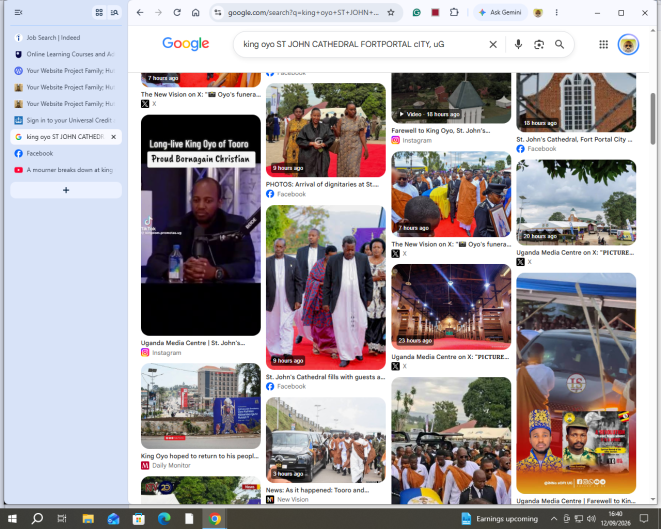Image resolution: width=661 pixels, height=529 pixels.
Task: Open News: As it happened: Tooro link
Action: coord(317,490)
